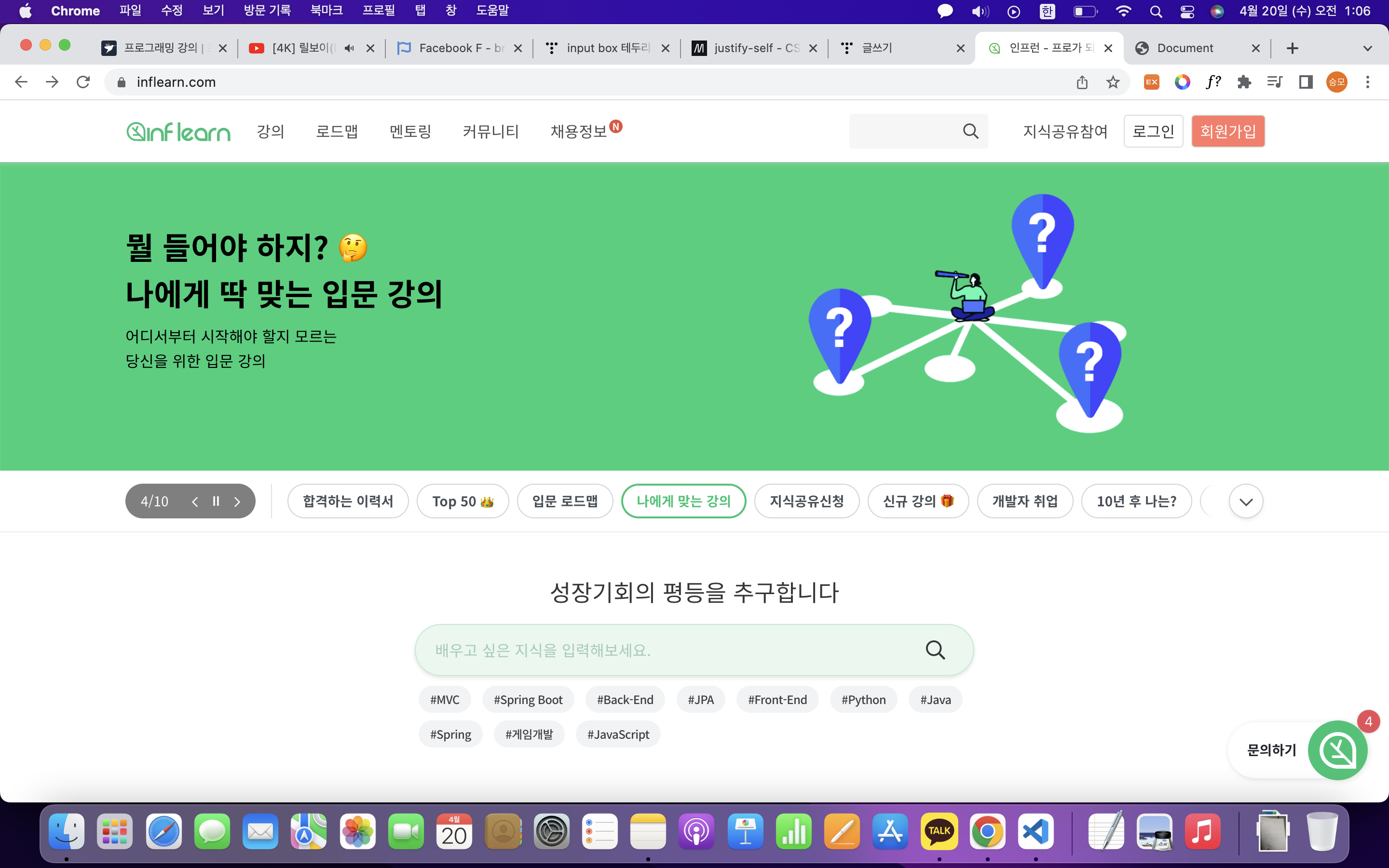This screenshot has height=868, width=1389.
Task: Bookmark page with the star icon
Action: 1113,82
